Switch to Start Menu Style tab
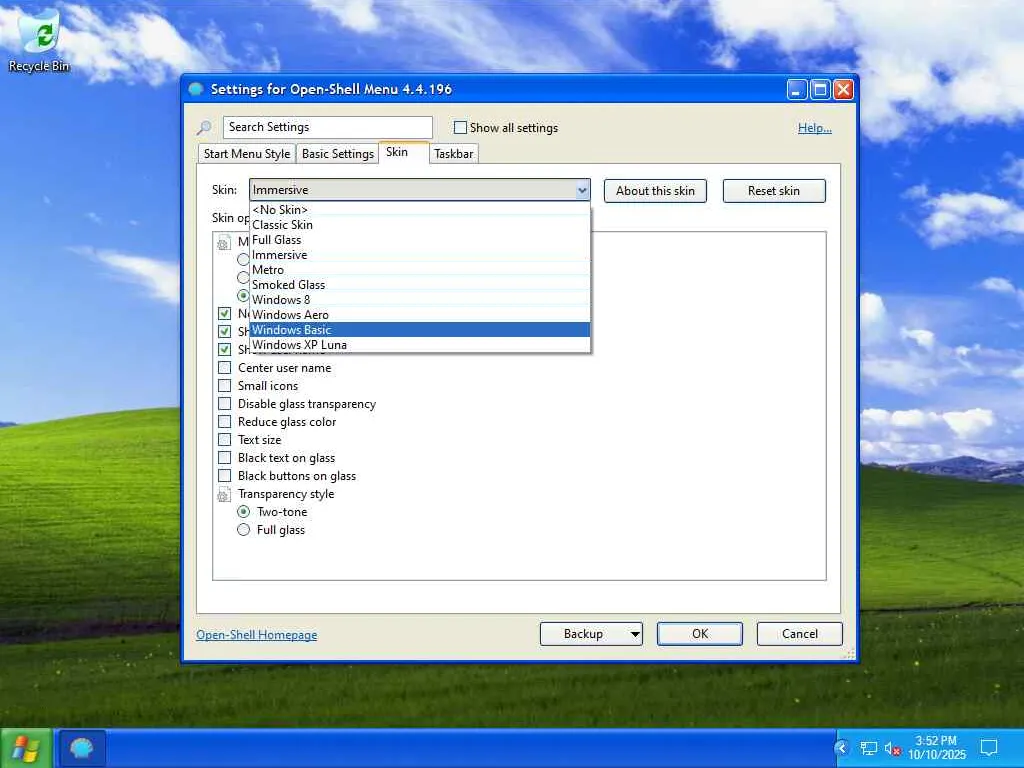Image resolution: width=1024 pixels, height=768 pixels. click(246, 153)
